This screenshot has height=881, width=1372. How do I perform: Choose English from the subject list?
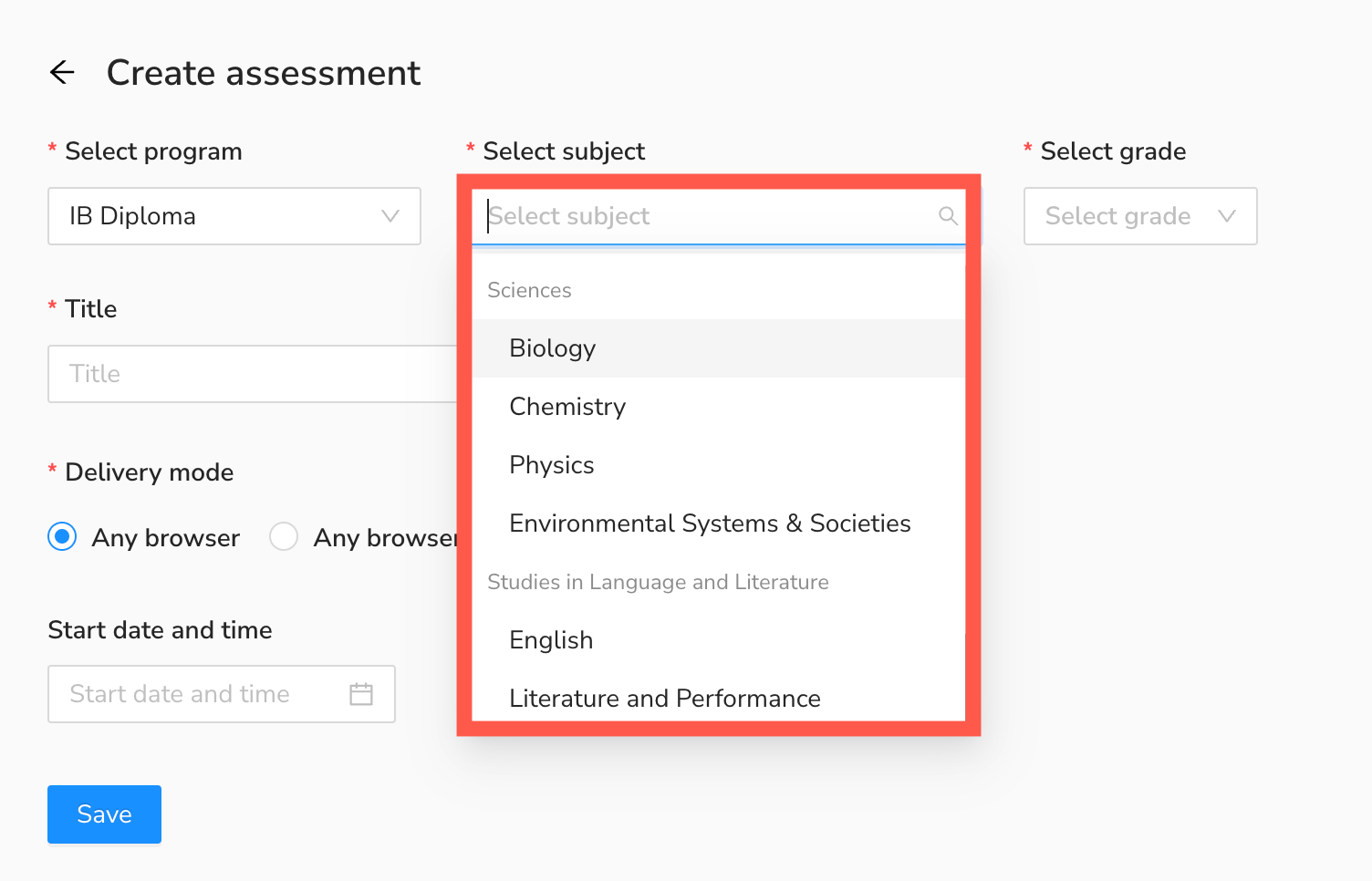tap(551, 640)
